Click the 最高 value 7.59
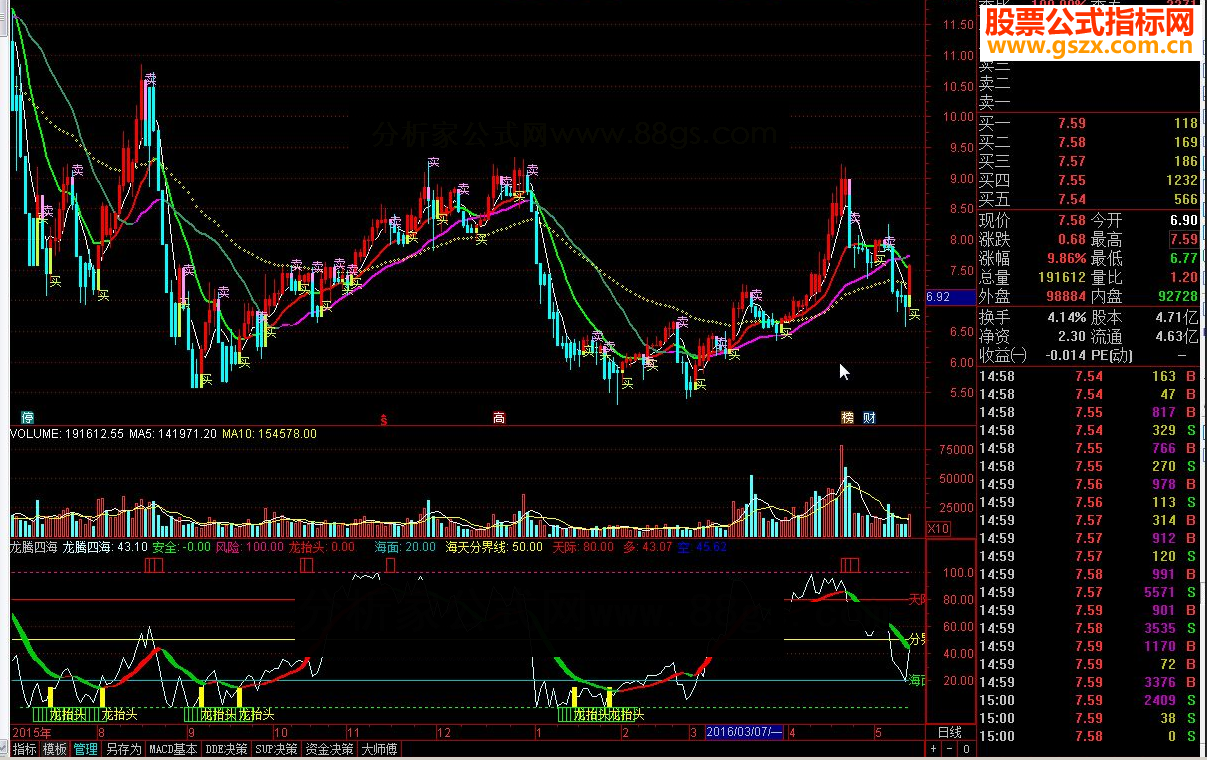Viewport: 1207px width, 760px height. [x=1182, y=239]
